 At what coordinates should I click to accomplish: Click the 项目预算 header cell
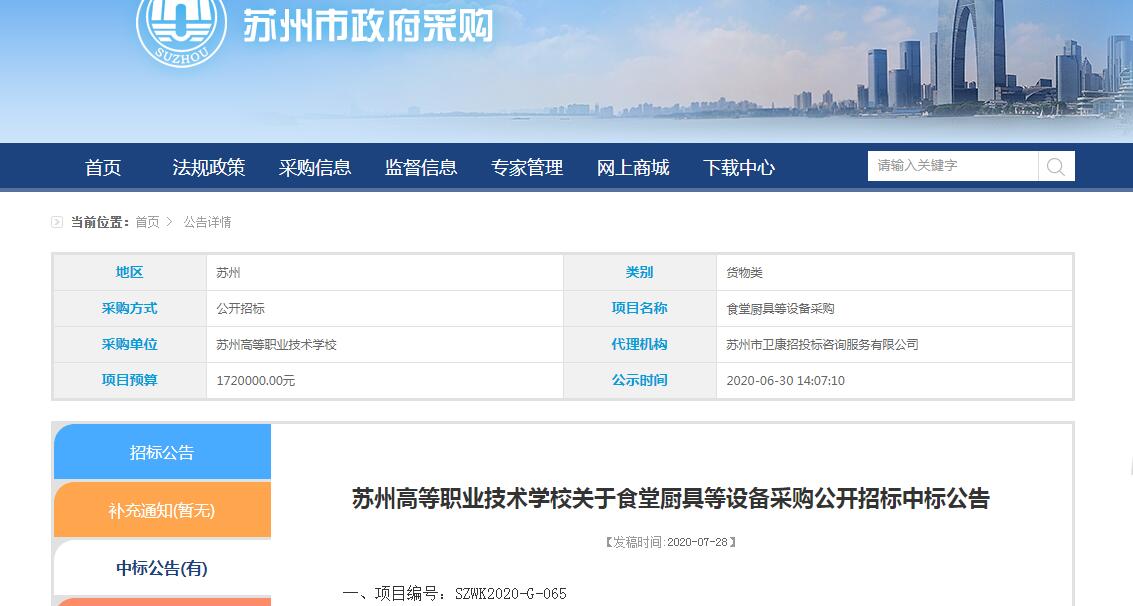pyautogui.click(x=130, y=380)
